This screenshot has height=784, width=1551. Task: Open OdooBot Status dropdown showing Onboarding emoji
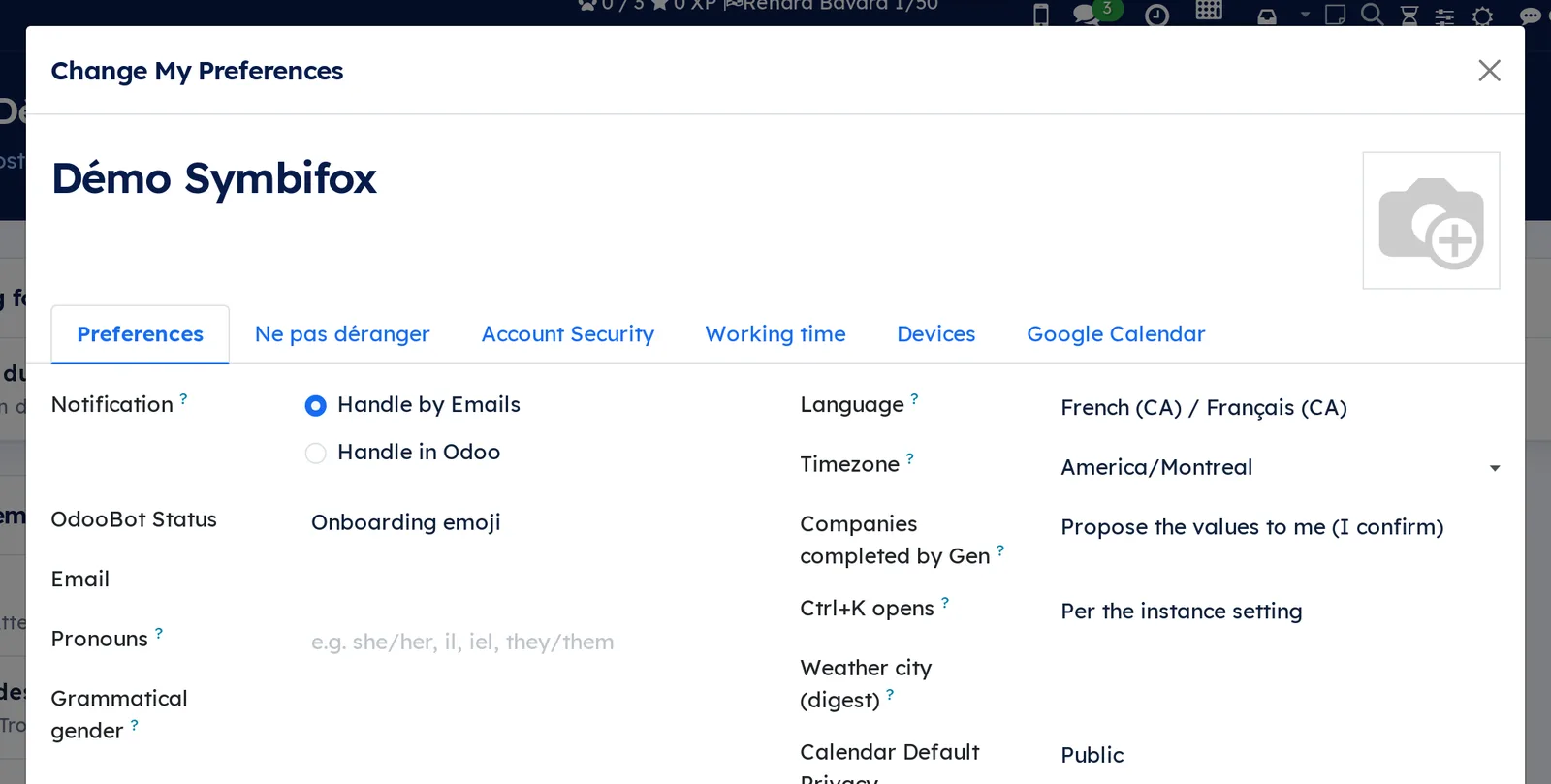tap(531, 522)
